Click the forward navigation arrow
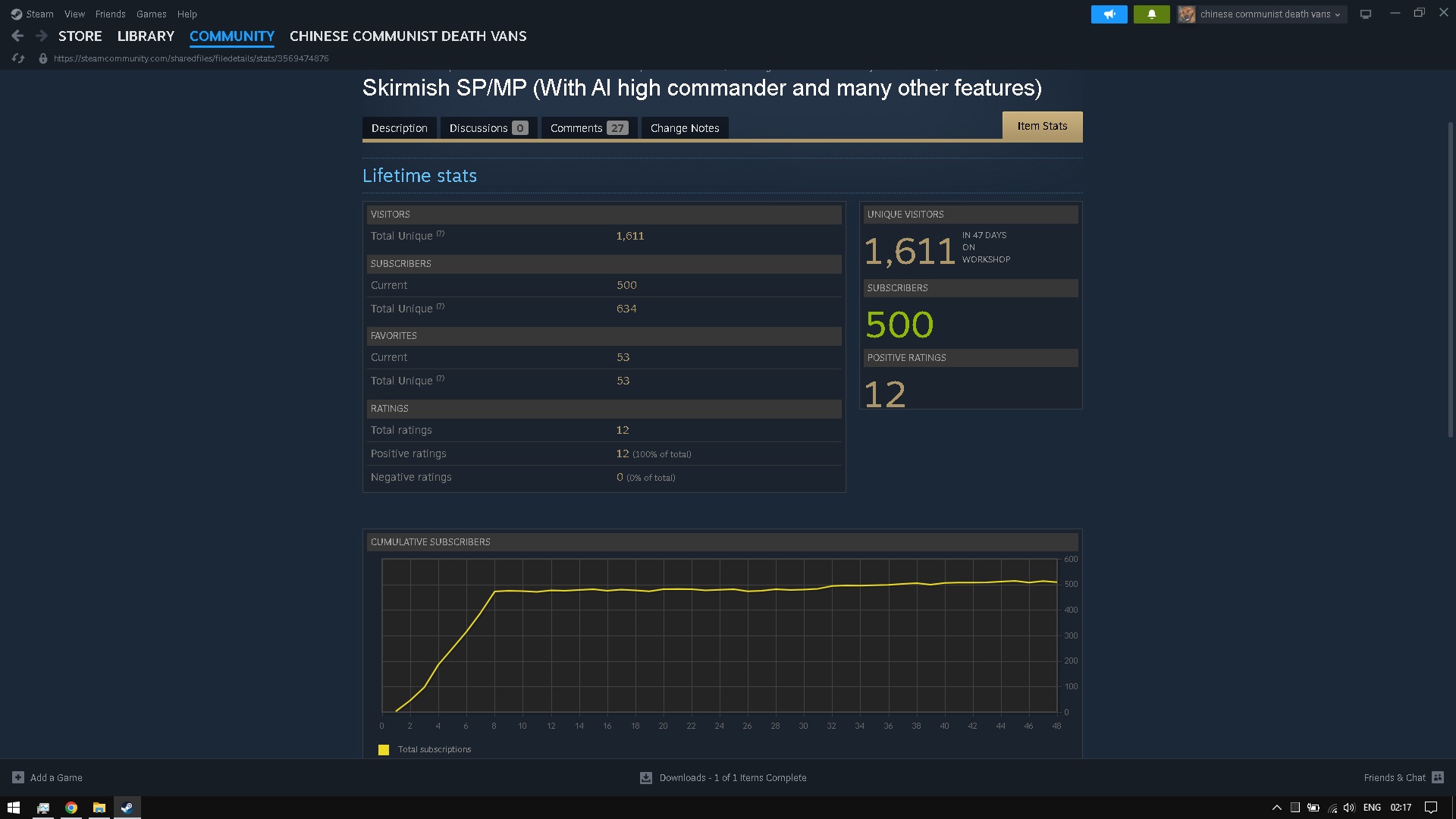Screen dimensions: 1456x819 42,36
